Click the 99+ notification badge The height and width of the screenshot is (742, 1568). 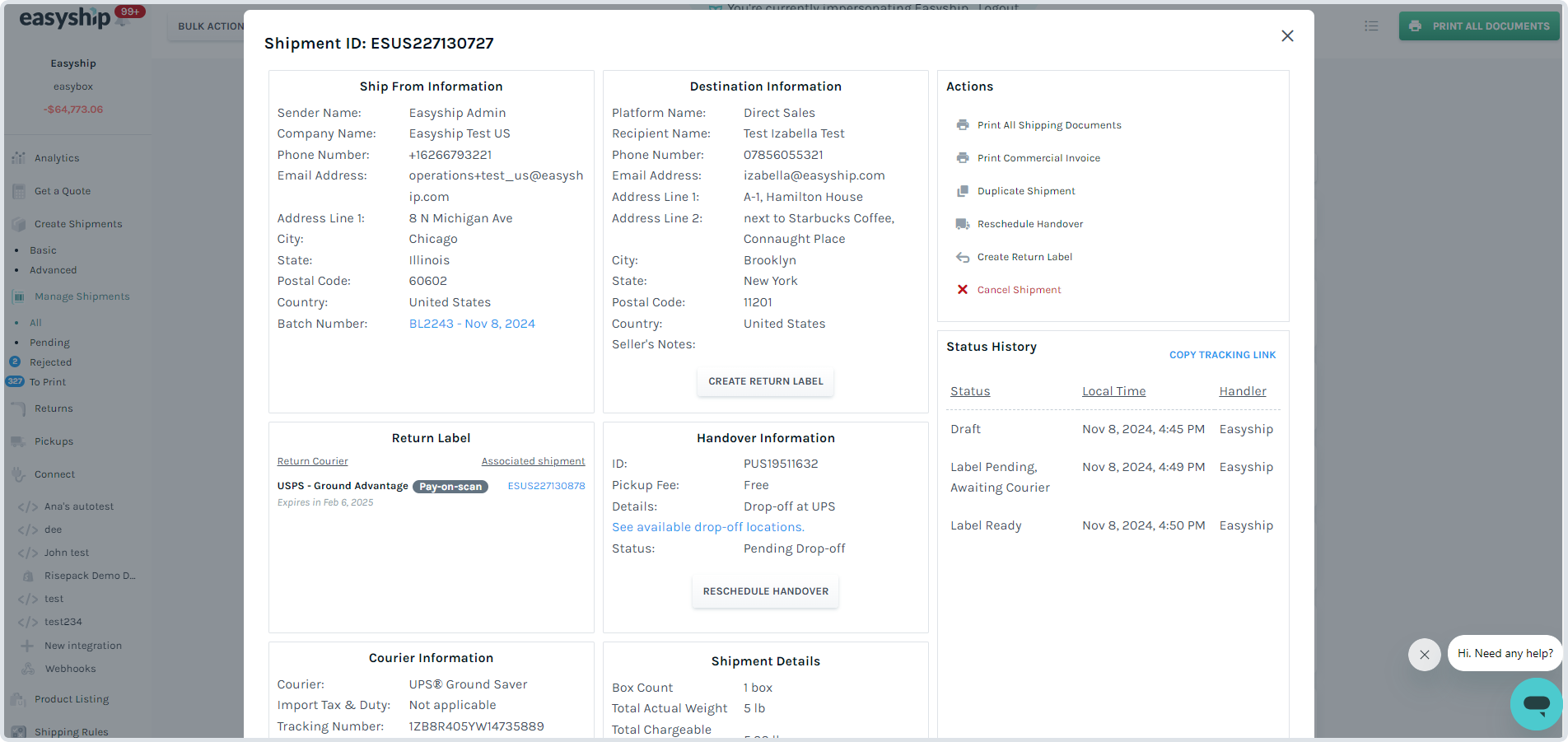click(x=130, y=12)
